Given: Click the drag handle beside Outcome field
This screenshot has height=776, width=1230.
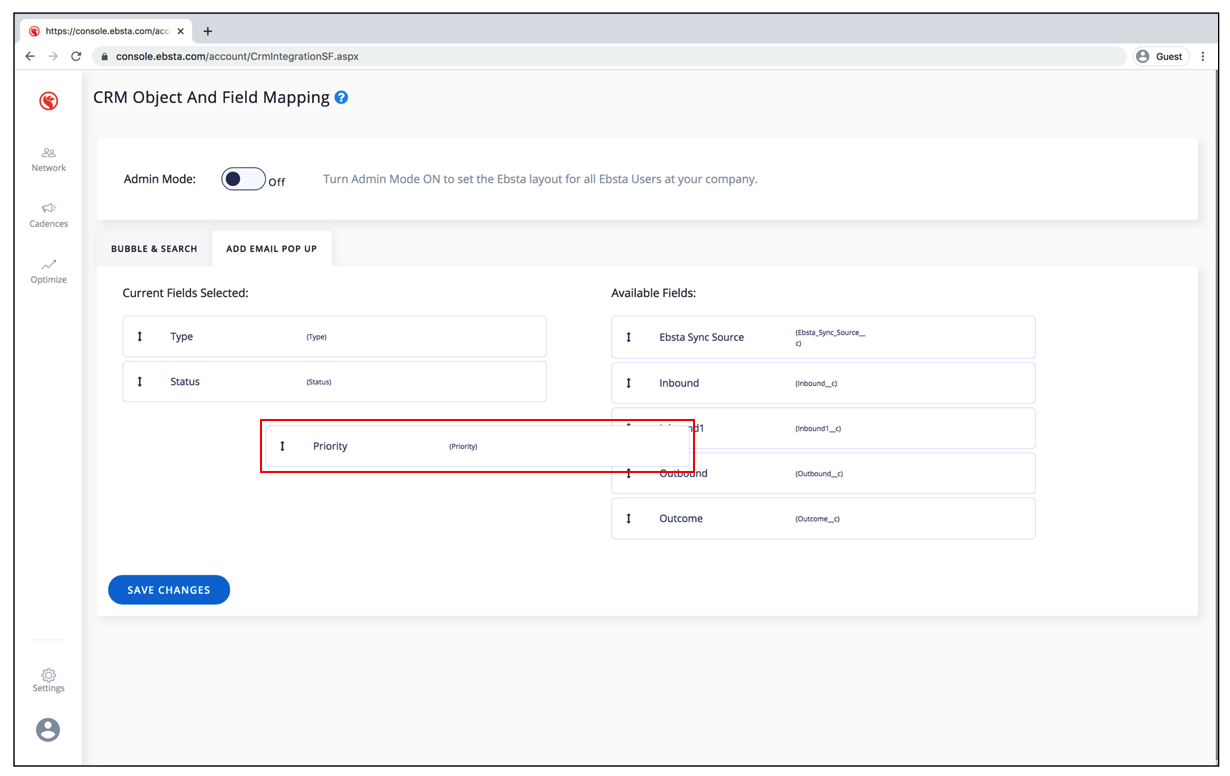Looking at the screenshot, I should click(629, 519).
